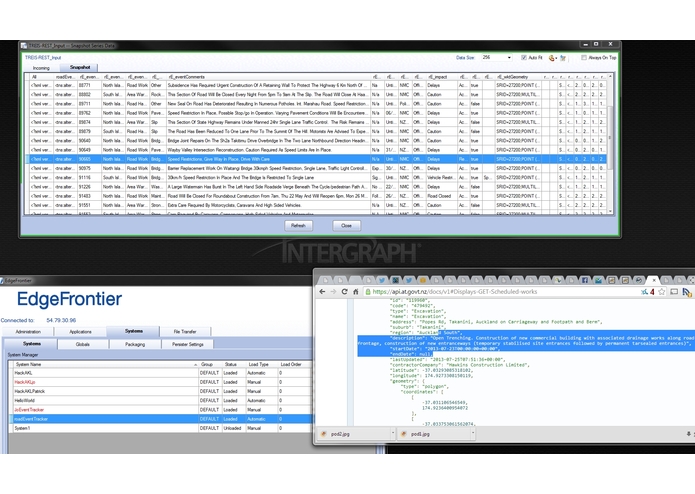The width and height of the screenshot is (695, 494).
Task: Close the active browser tab
Action: tap(654, 280)
